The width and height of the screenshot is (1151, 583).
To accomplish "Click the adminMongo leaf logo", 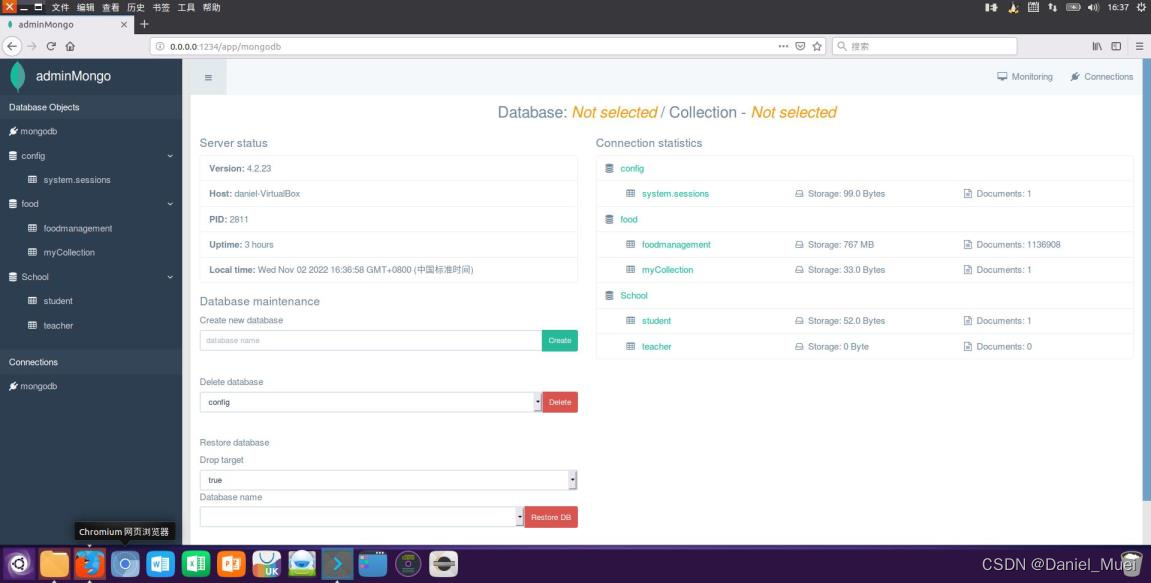I will coord(16,76).
